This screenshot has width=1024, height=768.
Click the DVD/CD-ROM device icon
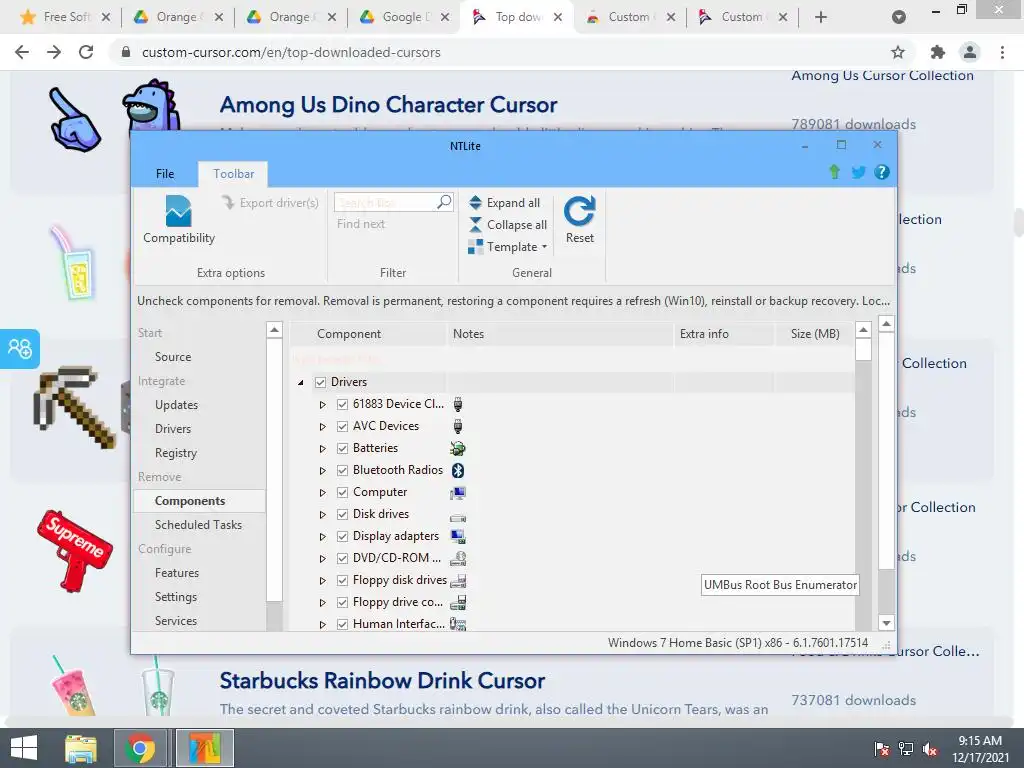[x=458, y=558]
